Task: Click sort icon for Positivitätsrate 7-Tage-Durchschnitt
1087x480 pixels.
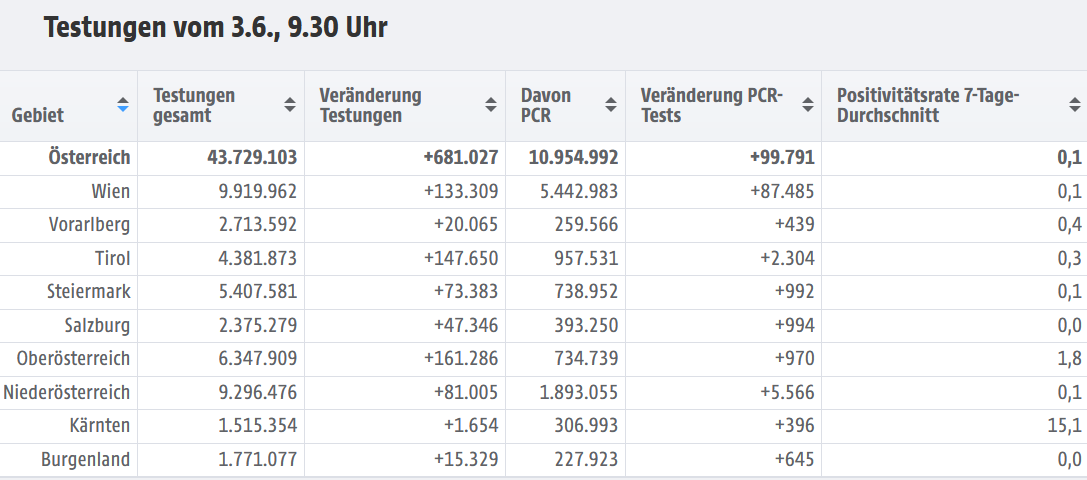Action: click(x=1074, y=104)
